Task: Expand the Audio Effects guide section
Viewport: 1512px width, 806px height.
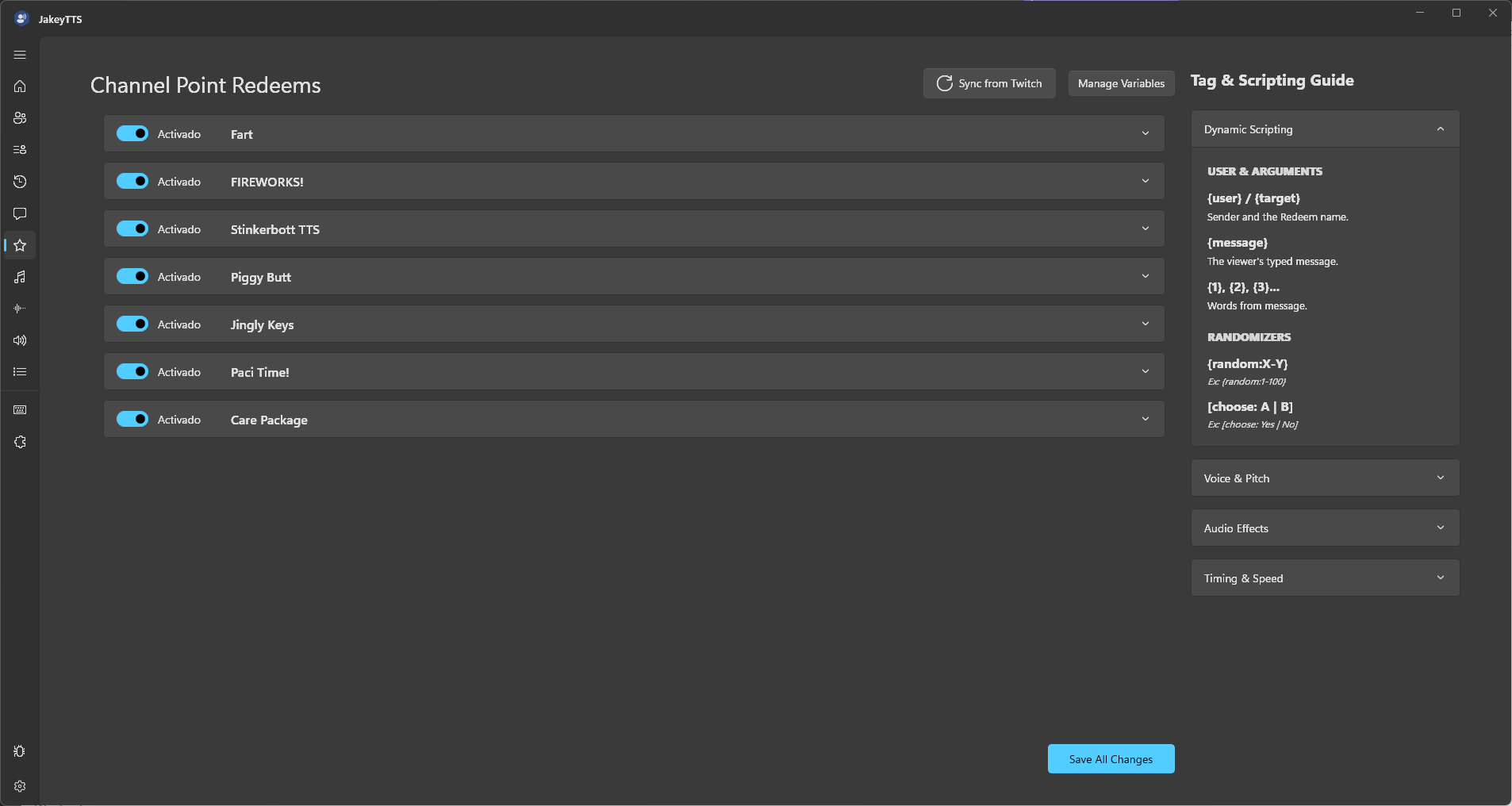Action: [x=1325, y=528]
